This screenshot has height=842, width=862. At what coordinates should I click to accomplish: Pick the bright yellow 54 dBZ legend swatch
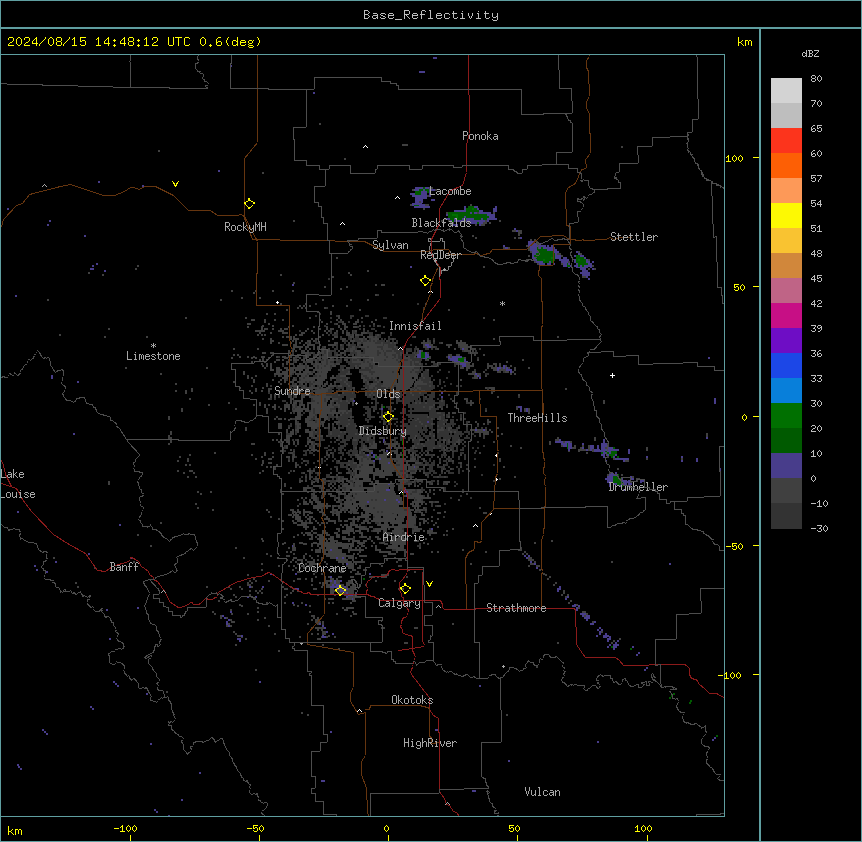(x=786, y=215)
